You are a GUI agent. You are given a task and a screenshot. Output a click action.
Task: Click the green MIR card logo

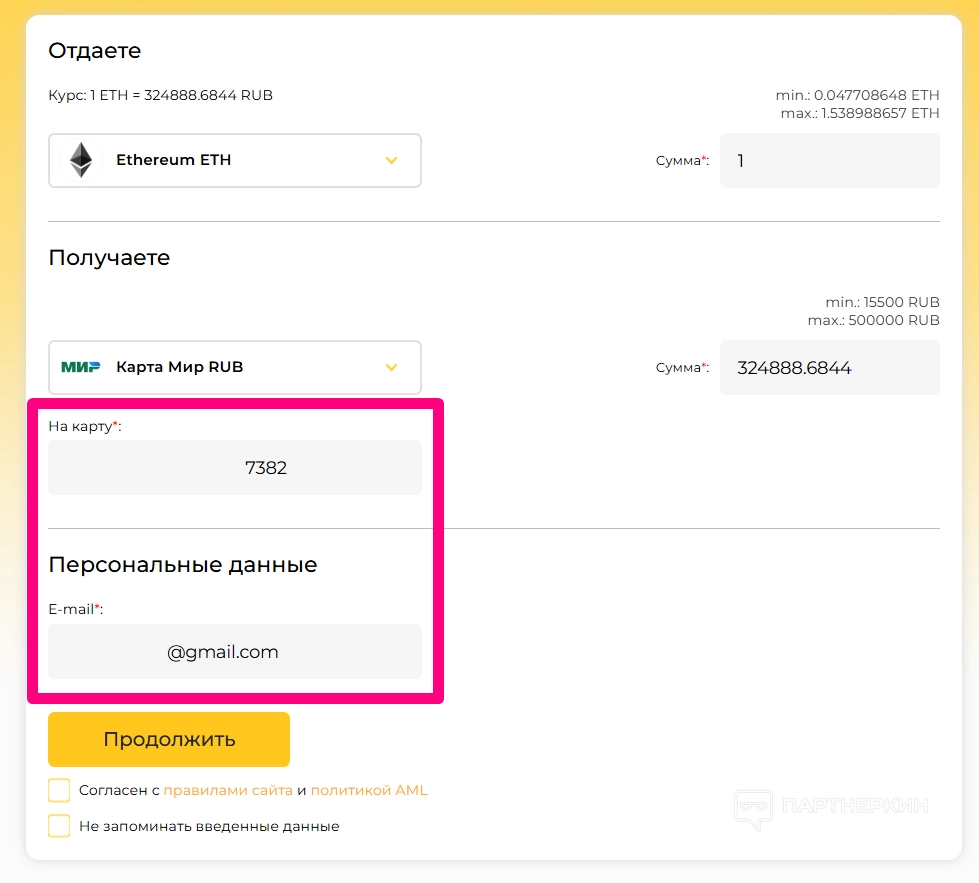81,367
